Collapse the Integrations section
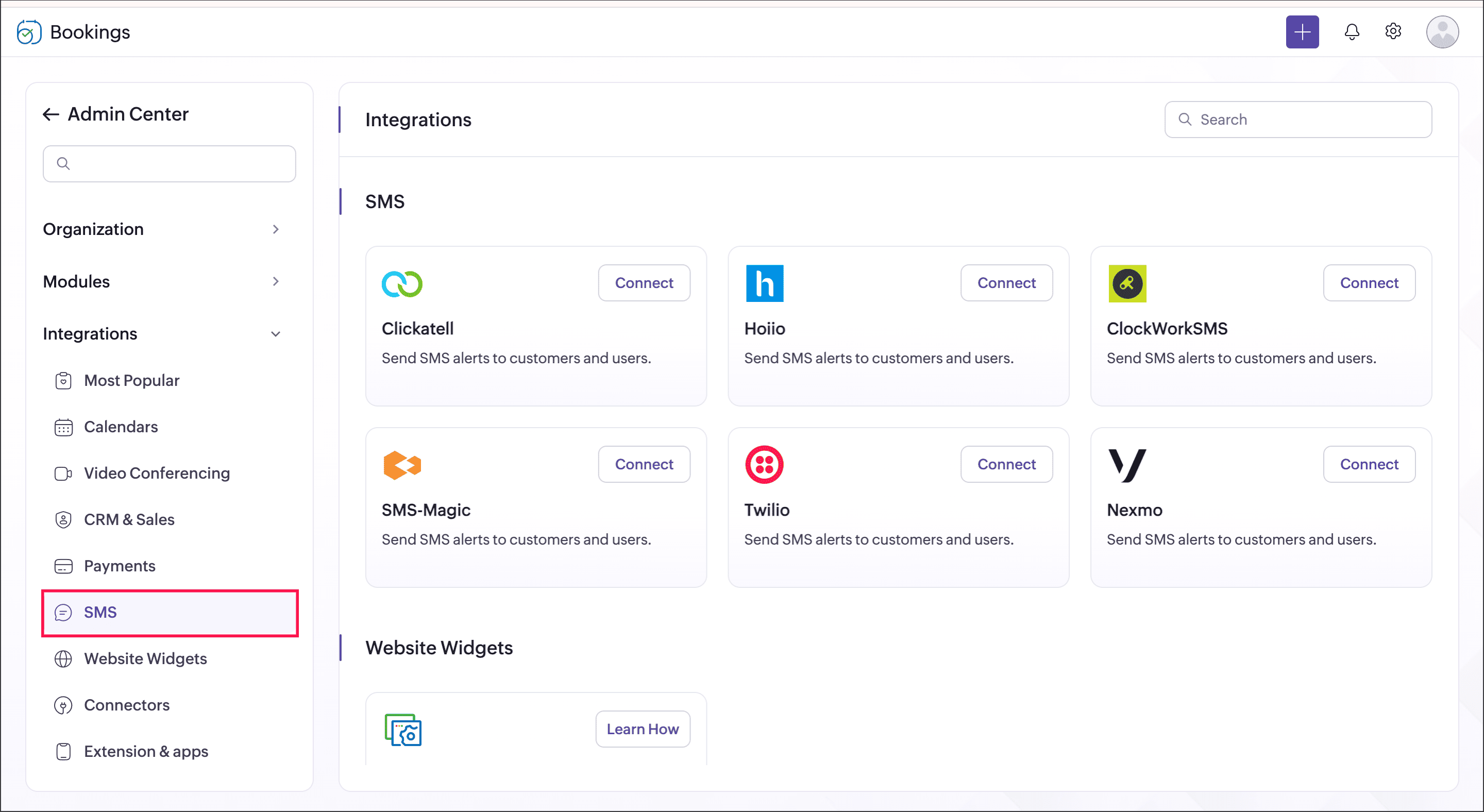The height and width of the screenshot is (812, 1484). coord(275,334)
